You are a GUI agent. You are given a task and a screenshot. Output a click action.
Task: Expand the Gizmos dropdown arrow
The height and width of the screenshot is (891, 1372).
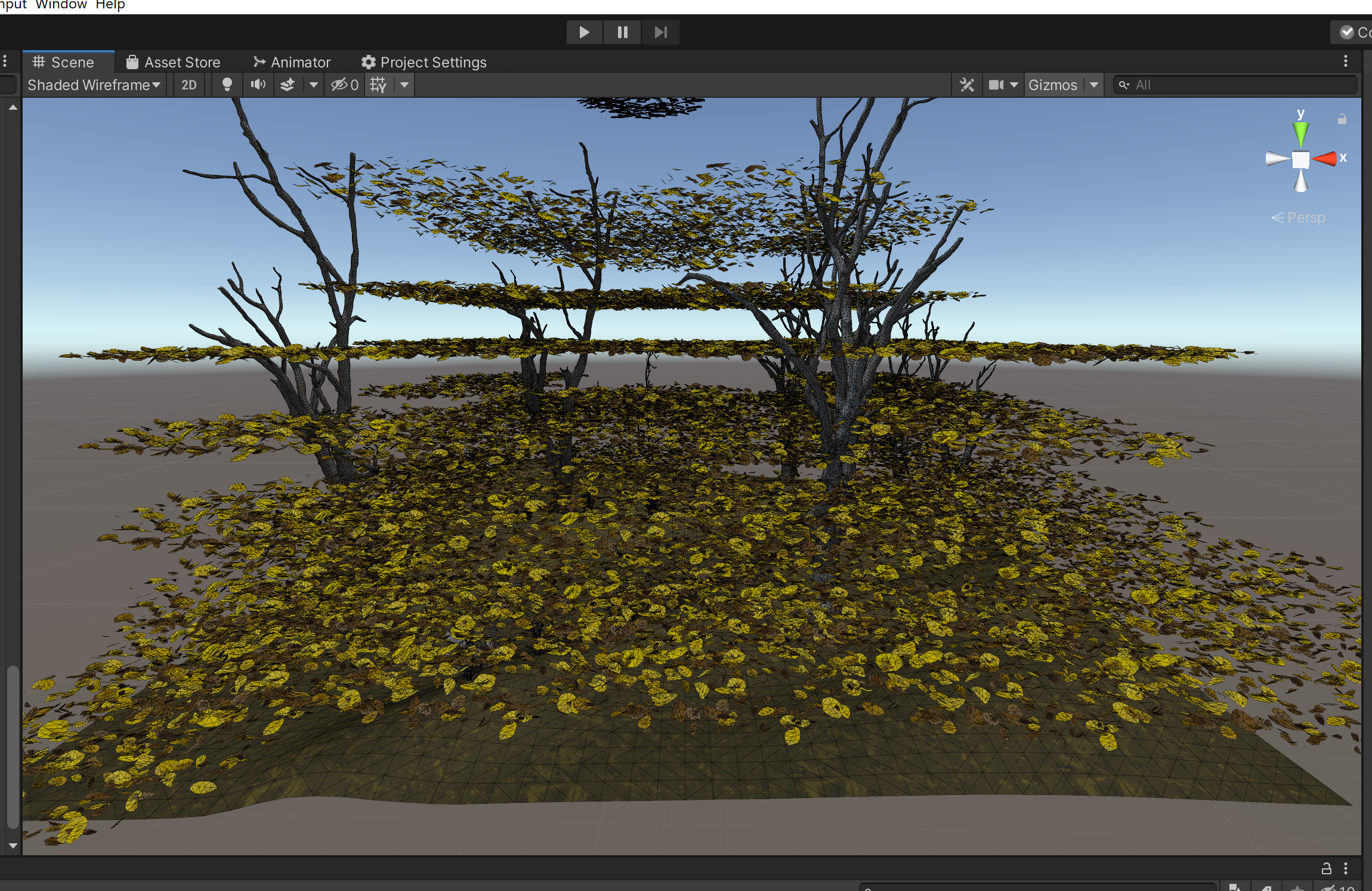pyautogui.click(x=1094, y=85)
